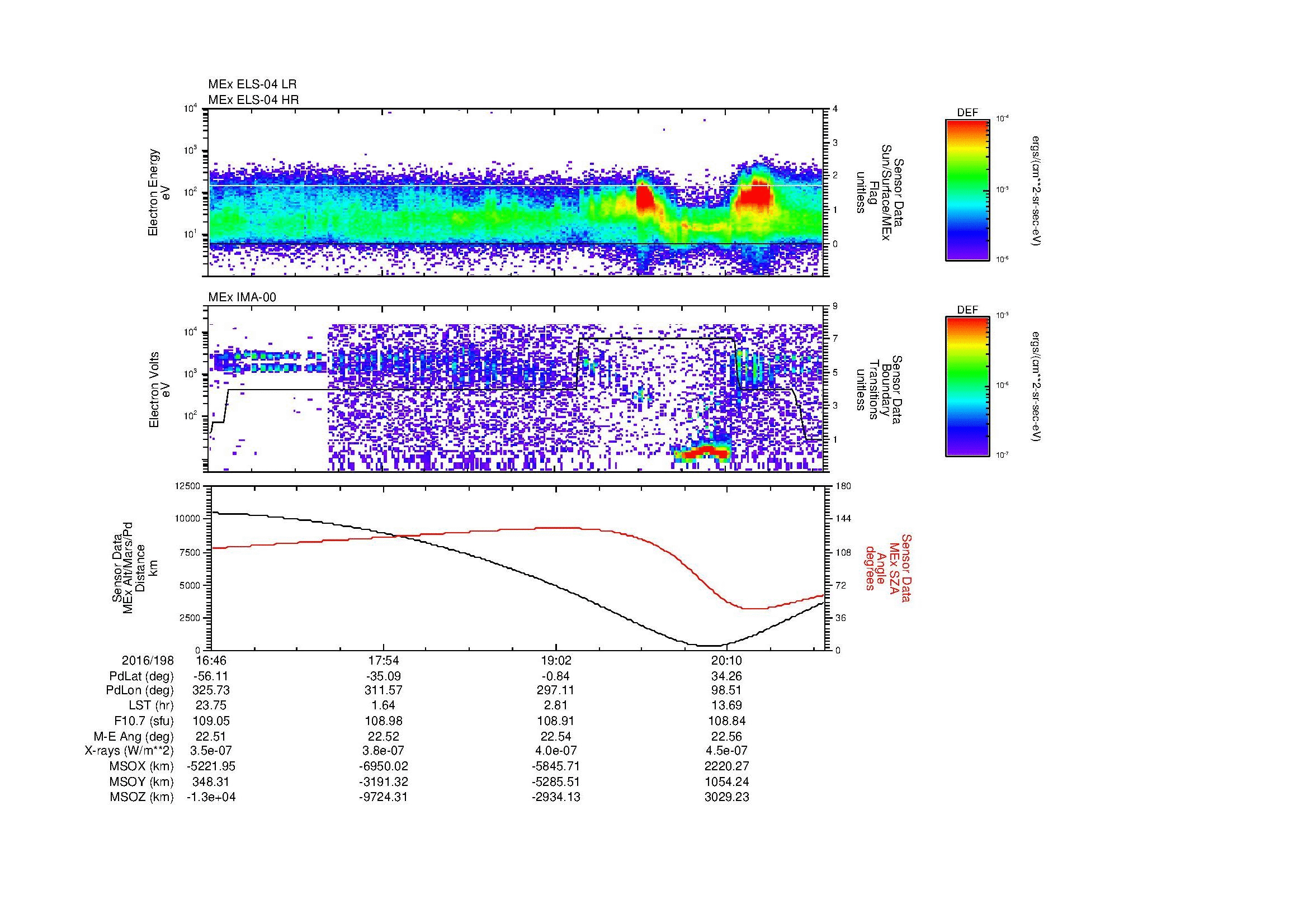This screenshot has width=1308, height=924.
Task: Click the '12500' altitude axis tick label
Action: pos(187,486)
